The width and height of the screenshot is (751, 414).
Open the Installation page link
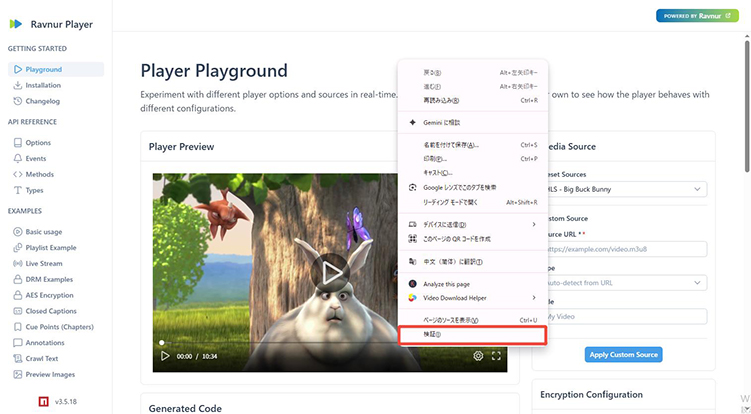click(x=43, y=85)
